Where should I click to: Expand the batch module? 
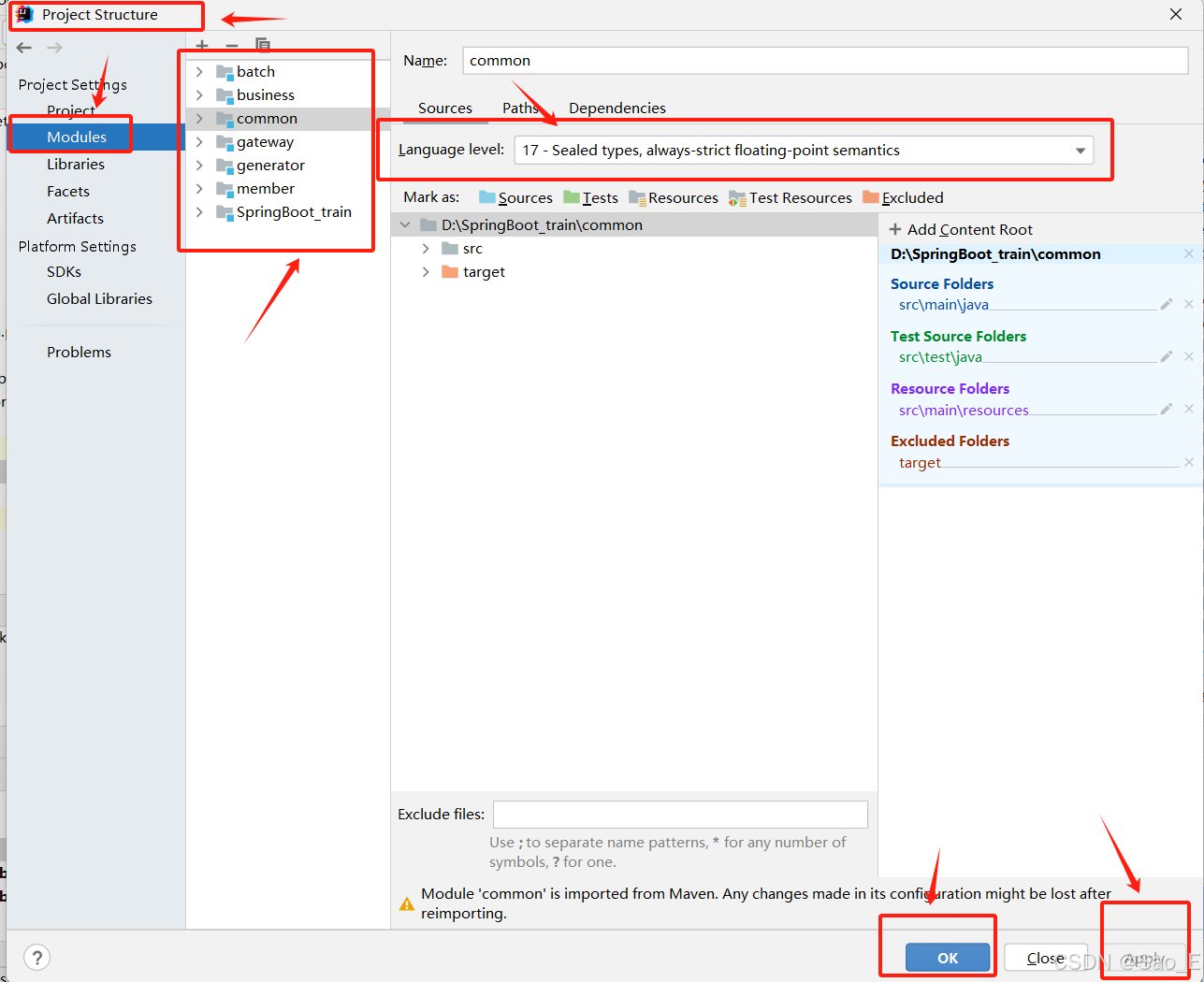199,71
